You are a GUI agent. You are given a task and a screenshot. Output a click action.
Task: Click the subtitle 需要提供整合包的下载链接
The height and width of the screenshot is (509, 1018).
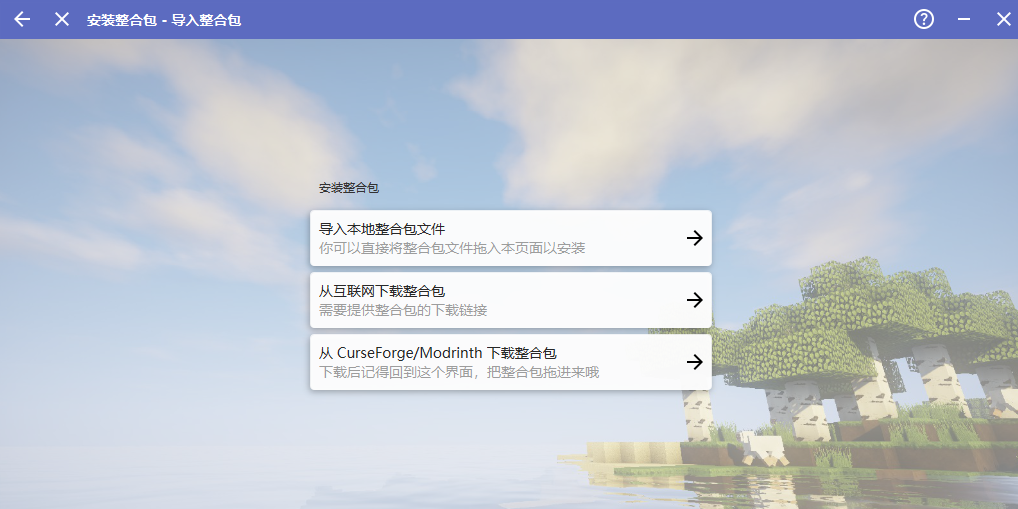click(403, 310)
